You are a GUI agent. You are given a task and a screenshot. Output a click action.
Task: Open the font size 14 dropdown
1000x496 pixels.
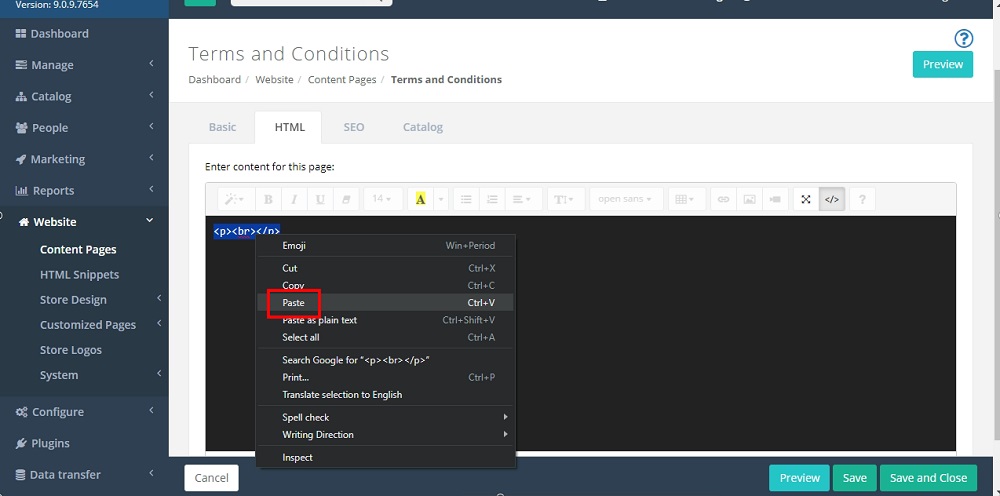point(382,199)
